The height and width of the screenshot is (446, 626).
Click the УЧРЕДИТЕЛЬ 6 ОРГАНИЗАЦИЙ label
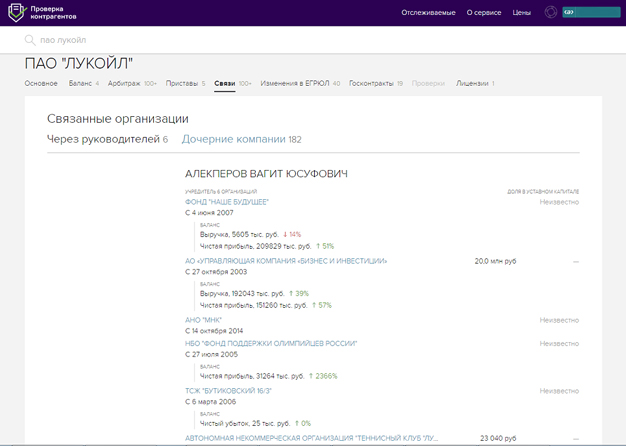click(x=221, y=192)
